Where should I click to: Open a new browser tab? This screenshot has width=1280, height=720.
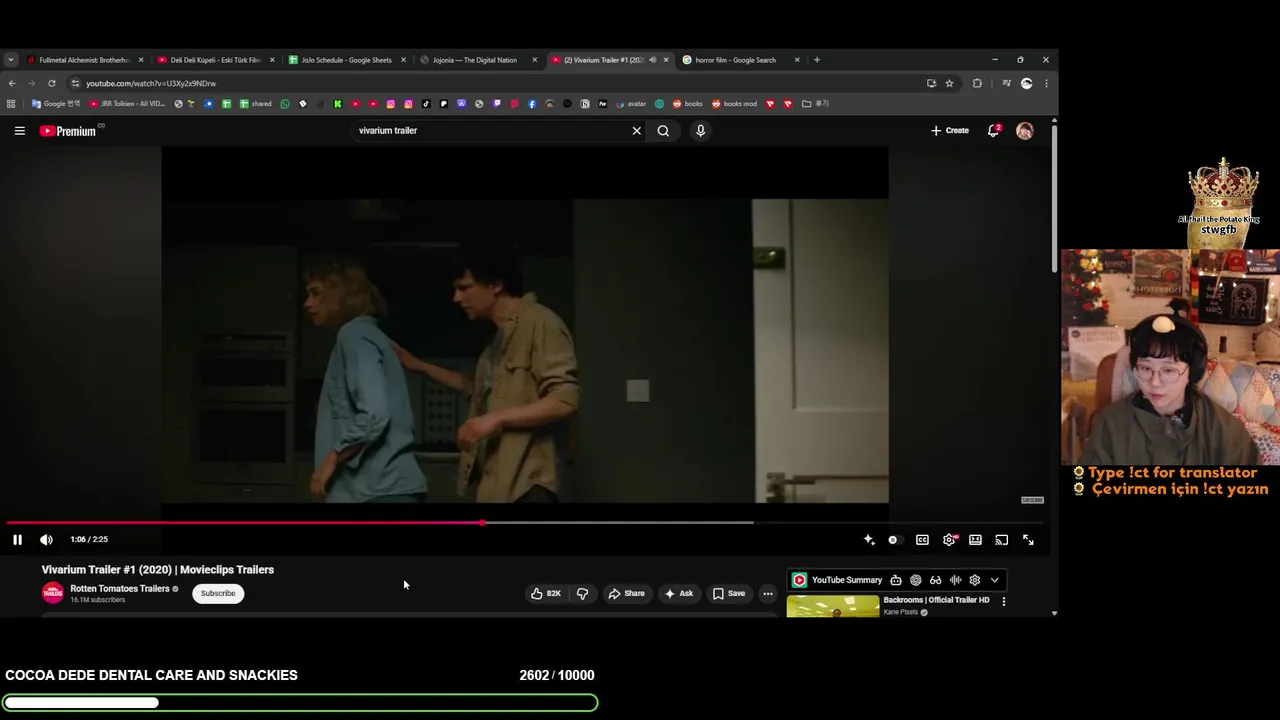(817, 60)
